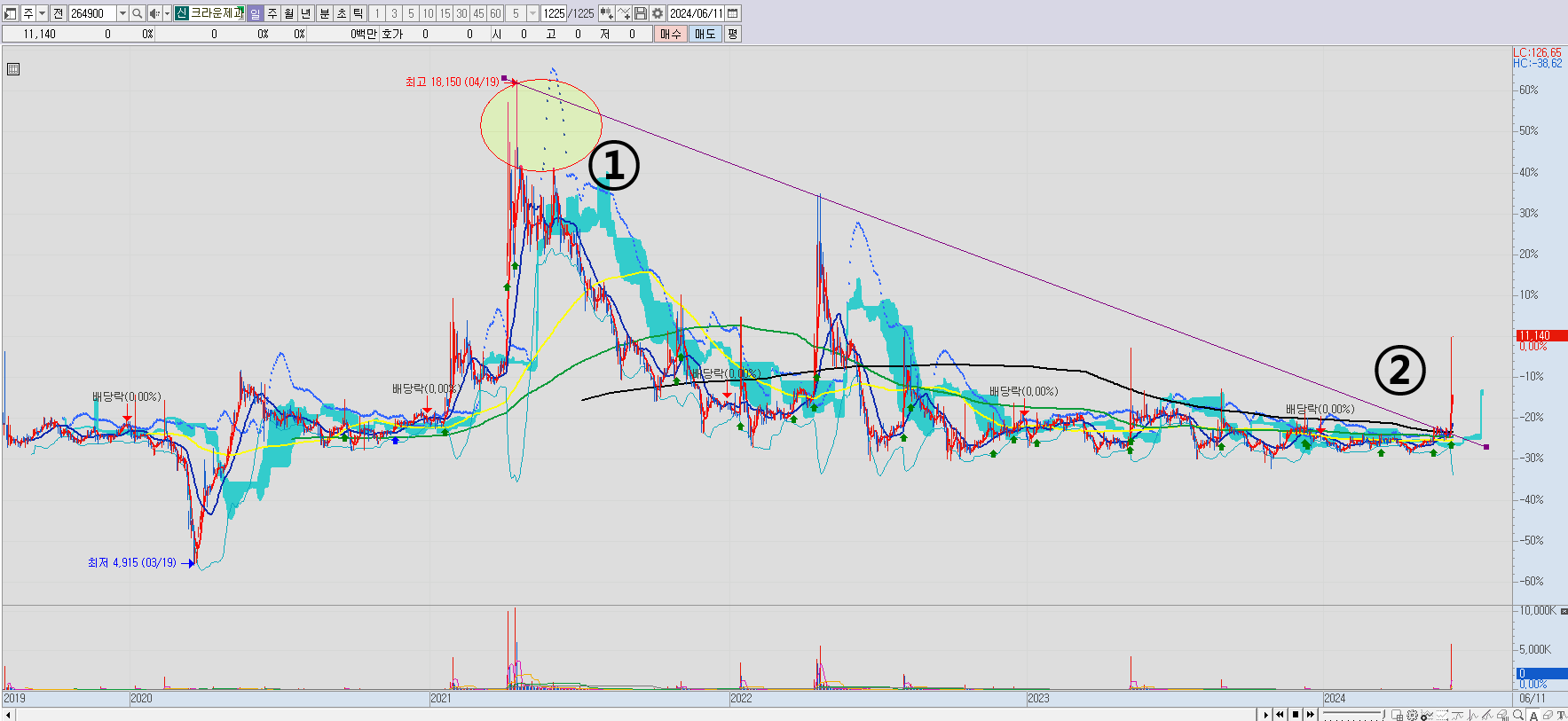Click the 최고 18,150 (04/19) high label
Viewport: 1568px width, 721px height.
[x=453, y=82]
